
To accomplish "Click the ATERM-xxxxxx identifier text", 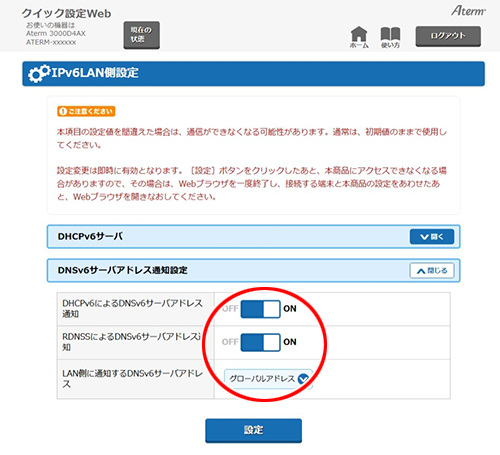I will click(x=51, y=42).
